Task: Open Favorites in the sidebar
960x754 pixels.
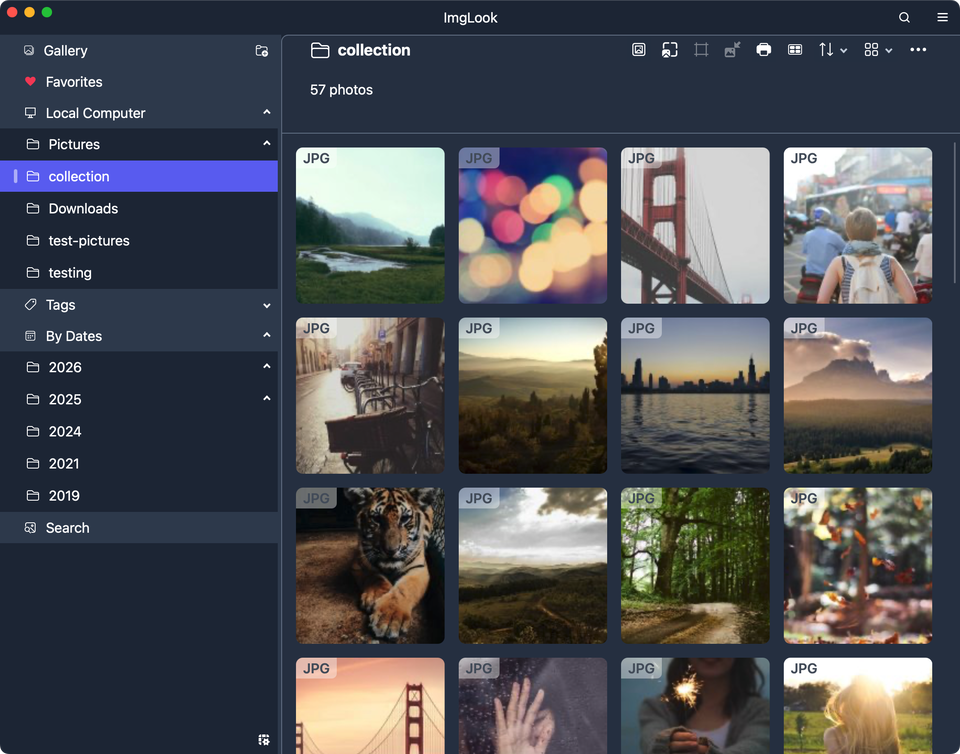Action: [x=74, y=82]
